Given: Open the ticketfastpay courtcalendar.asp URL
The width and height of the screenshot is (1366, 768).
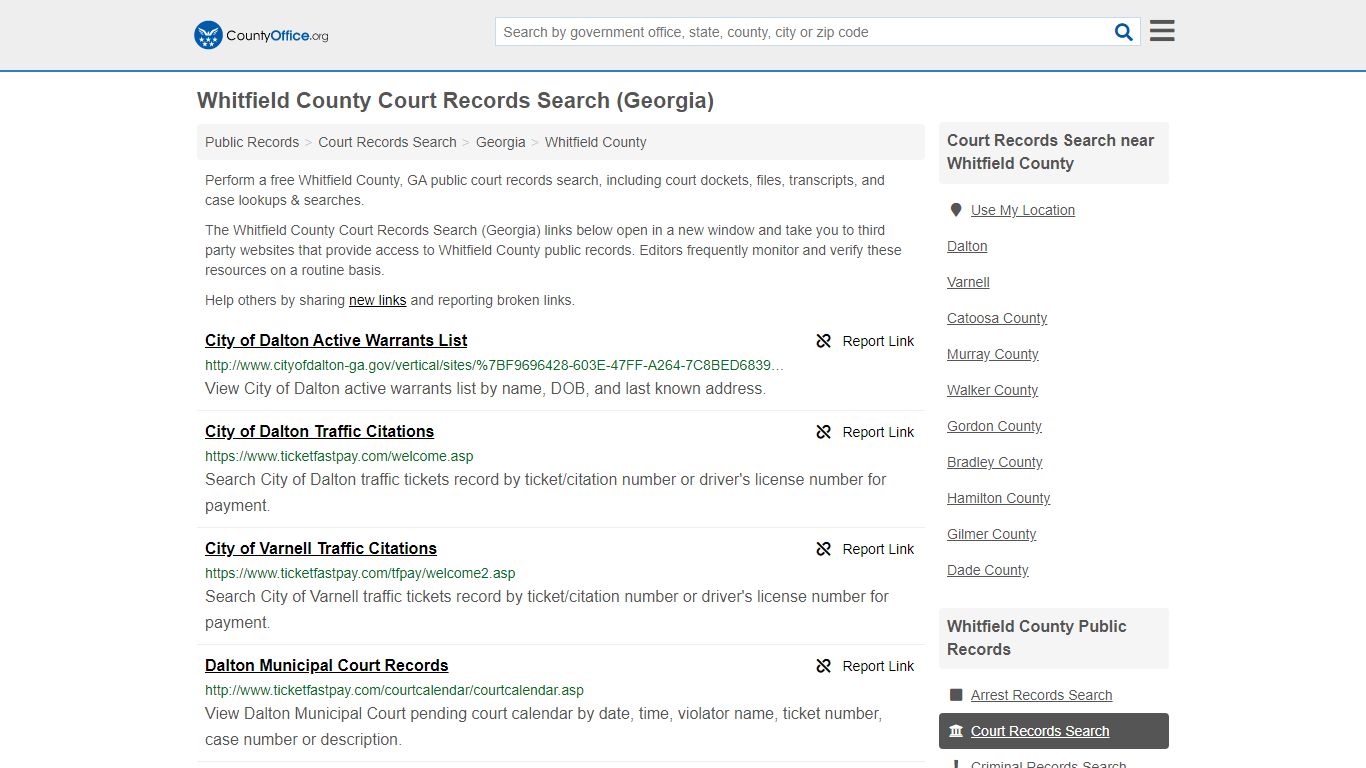Looking at the screenshot, I should pyautogui.click(x=394, y=690).
